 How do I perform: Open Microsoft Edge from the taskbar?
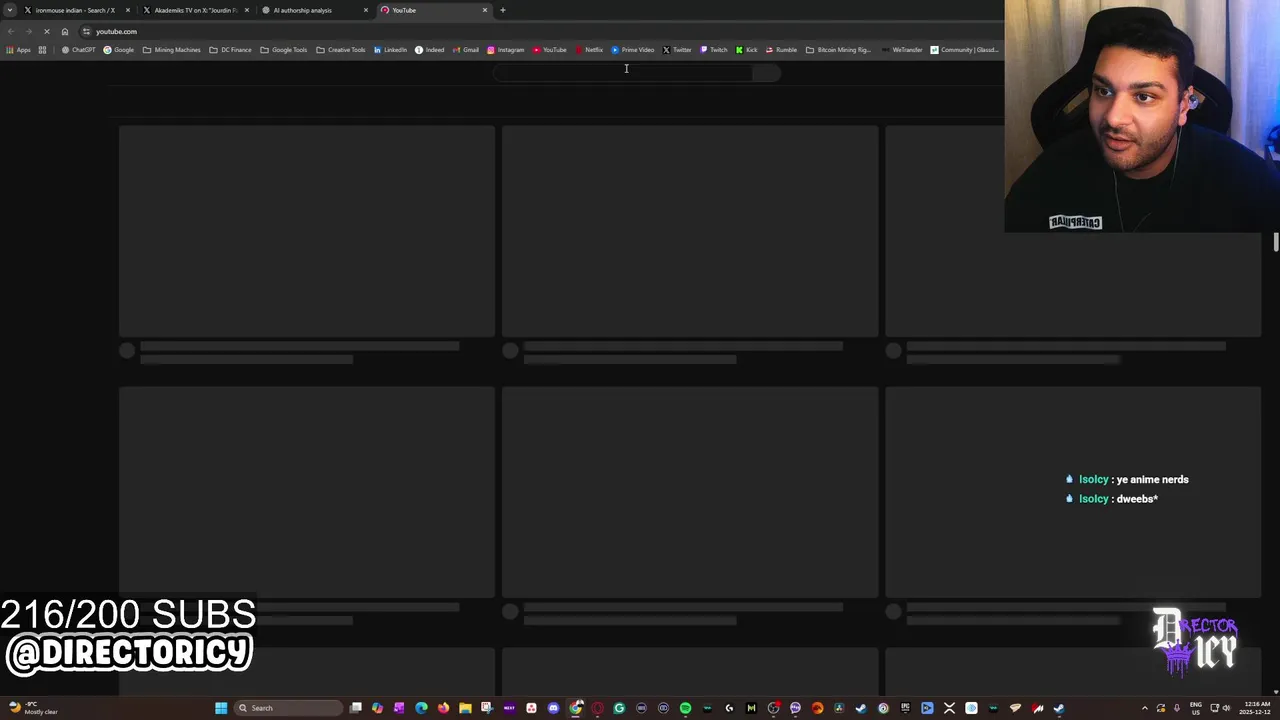(421, 708)
